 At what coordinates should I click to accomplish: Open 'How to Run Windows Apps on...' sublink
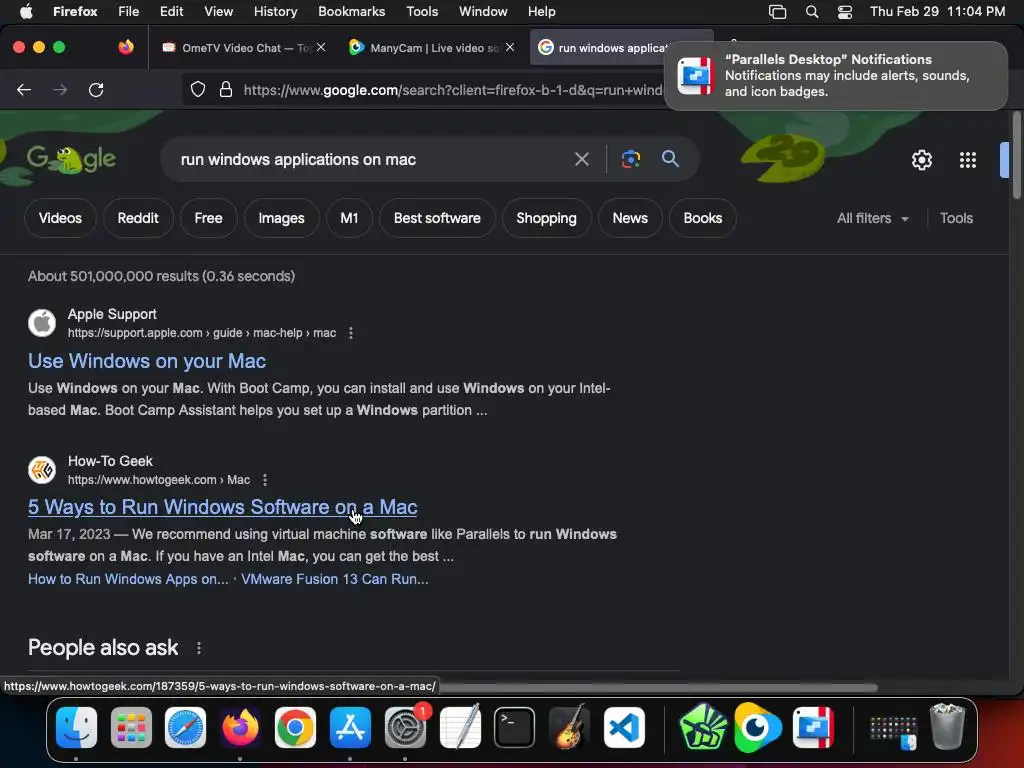[x=128, y=579]
